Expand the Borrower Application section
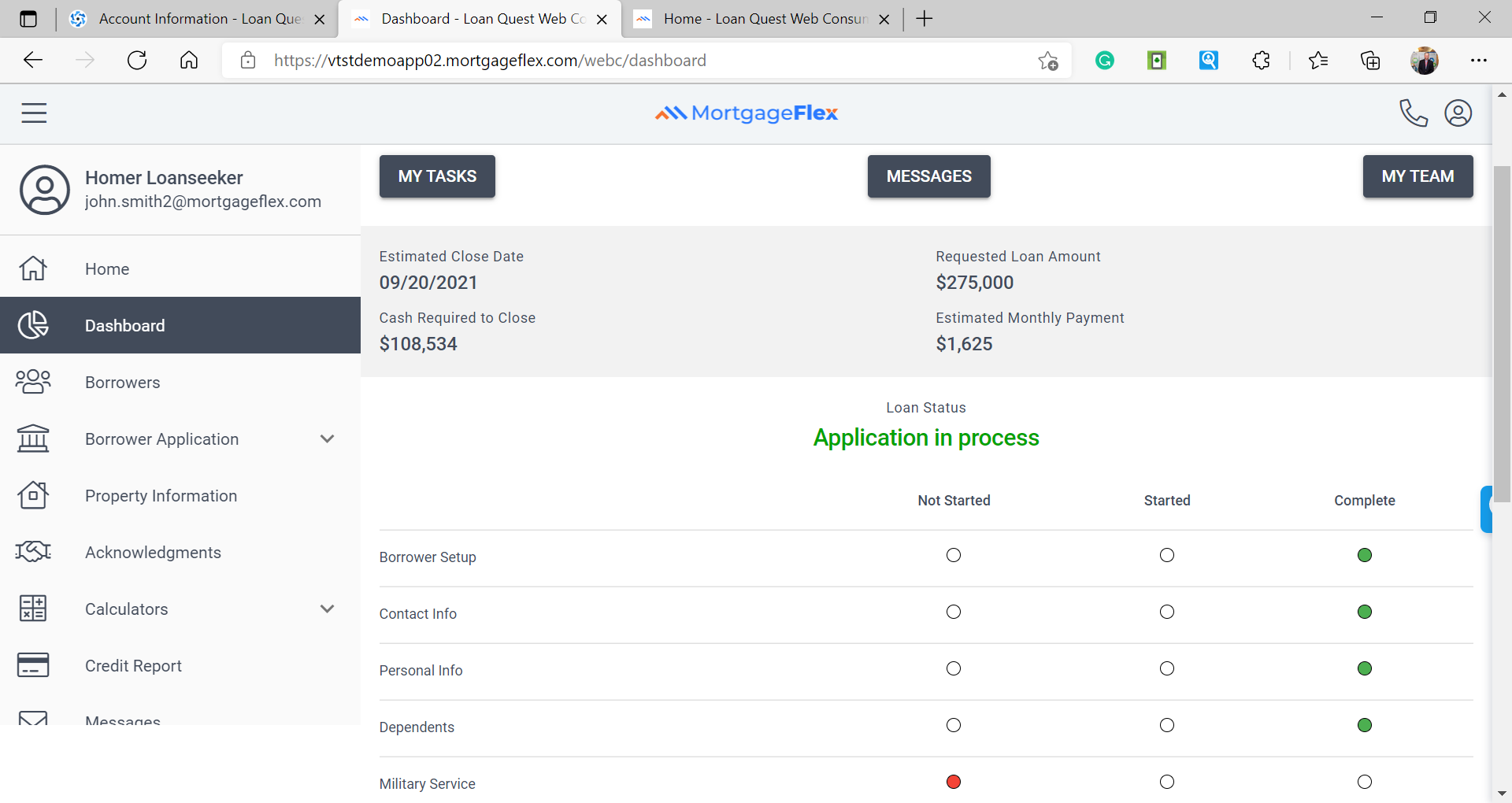The height and width of the screenshot is (803, 1512). point(328,439)
